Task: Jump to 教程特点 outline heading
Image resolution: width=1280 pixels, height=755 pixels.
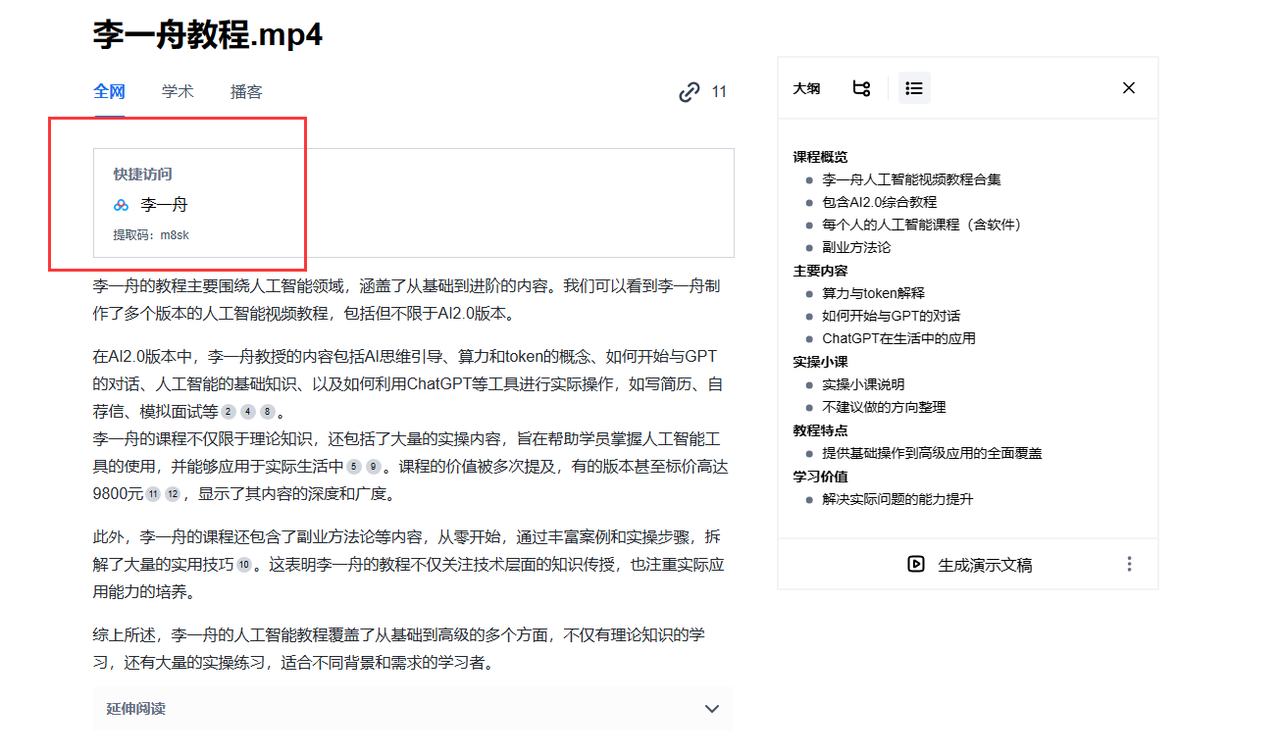Action: [x=820, y=430]
